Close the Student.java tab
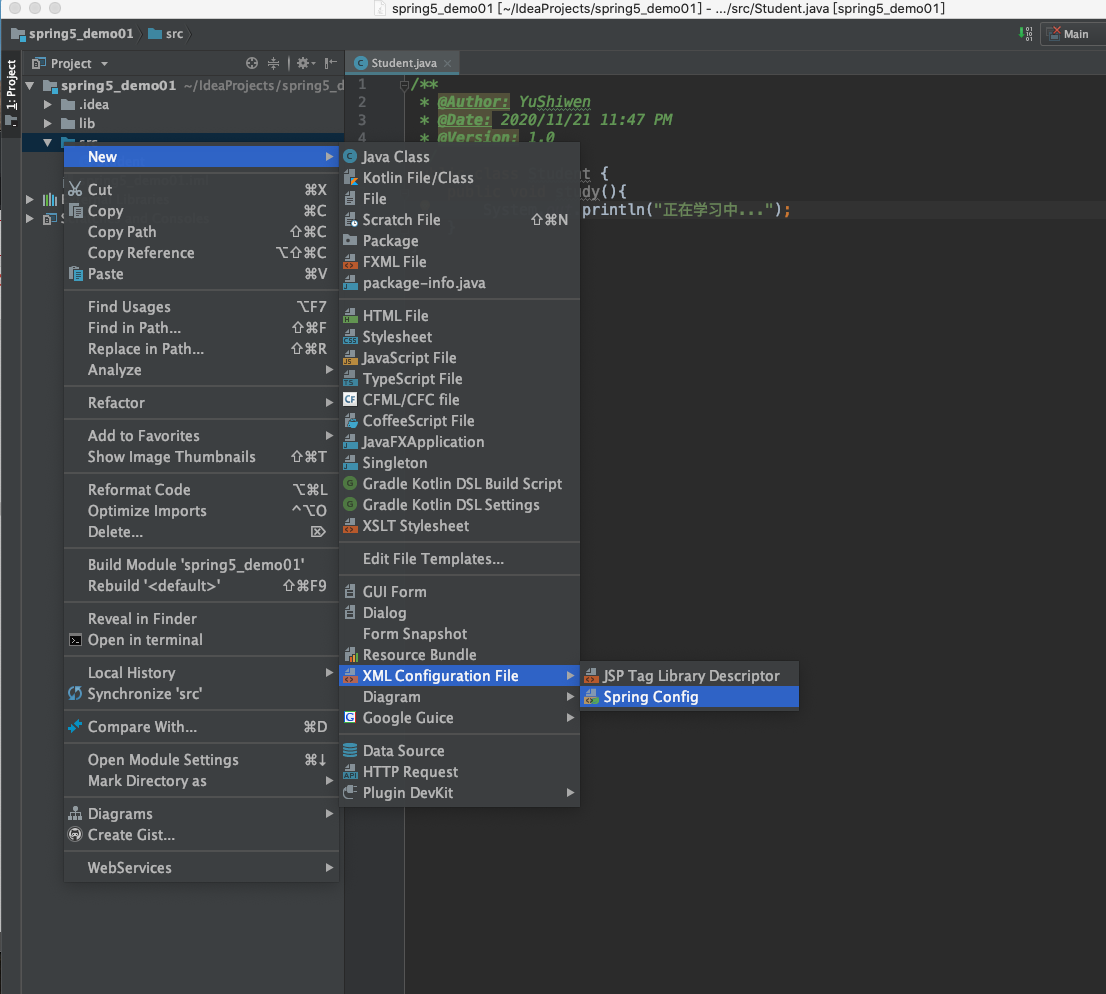The width and height of the screenshot is (1106, 994). tap(447, 63)
